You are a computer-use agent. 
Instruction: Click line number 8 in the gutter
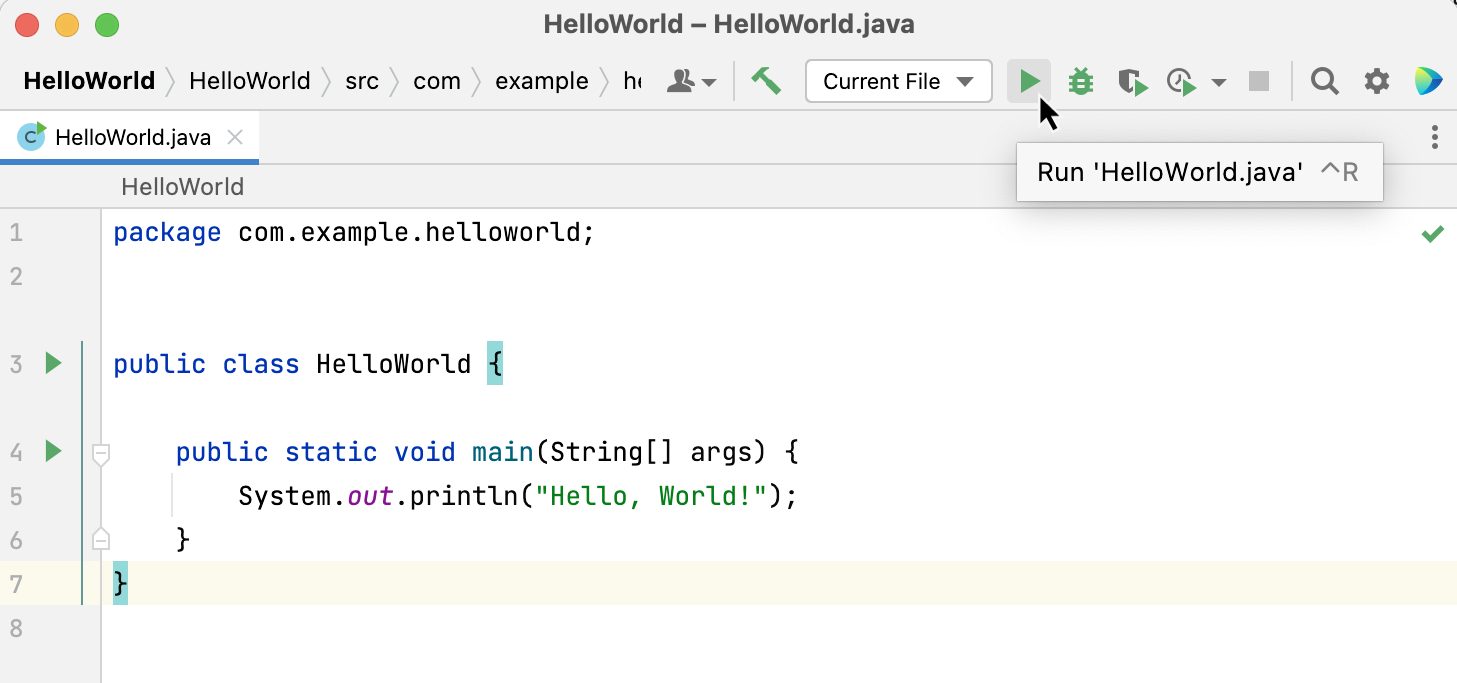tap(16, 628)
